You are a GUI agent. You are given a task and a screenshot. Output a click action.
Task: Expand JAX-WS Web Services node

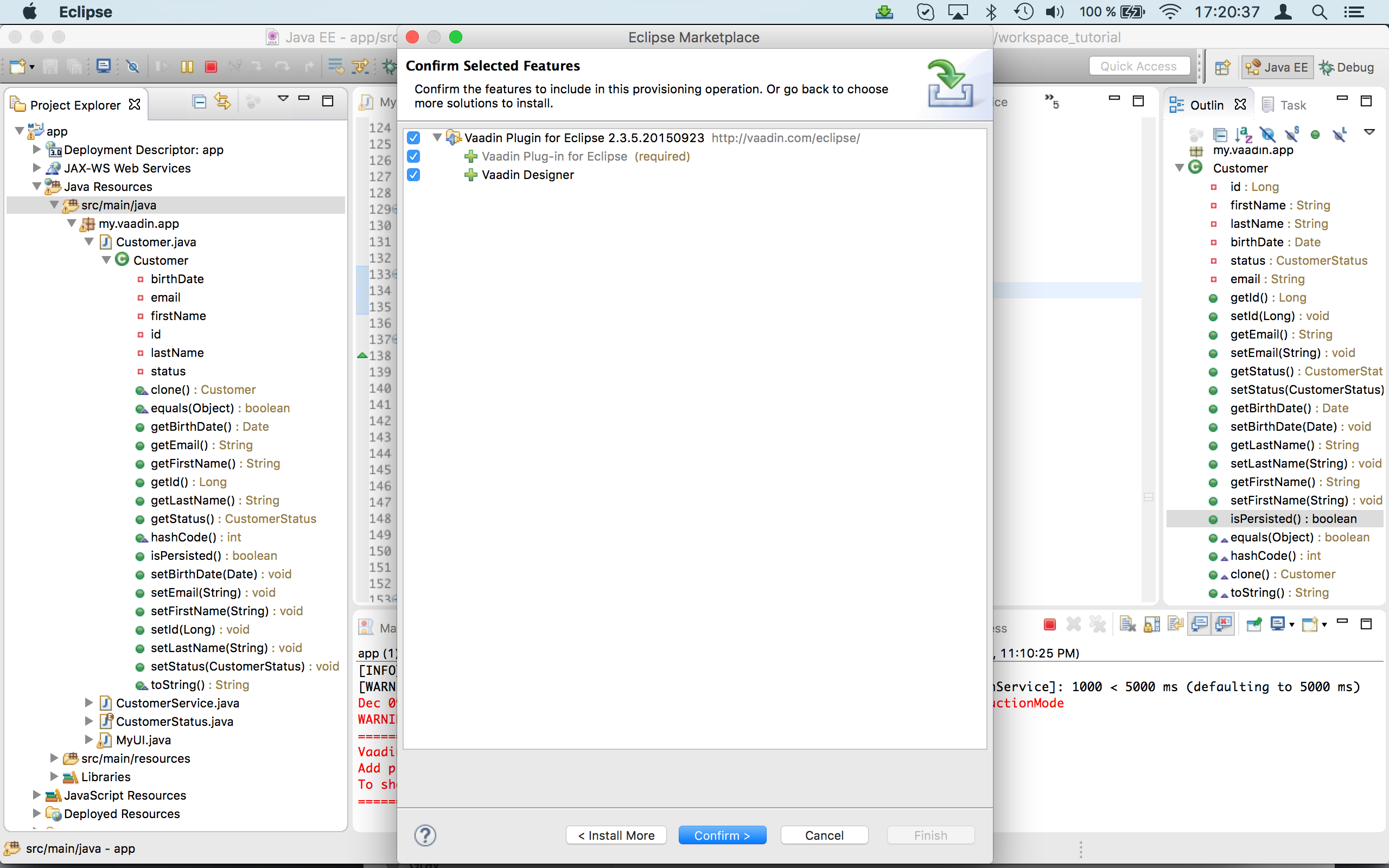37,168
